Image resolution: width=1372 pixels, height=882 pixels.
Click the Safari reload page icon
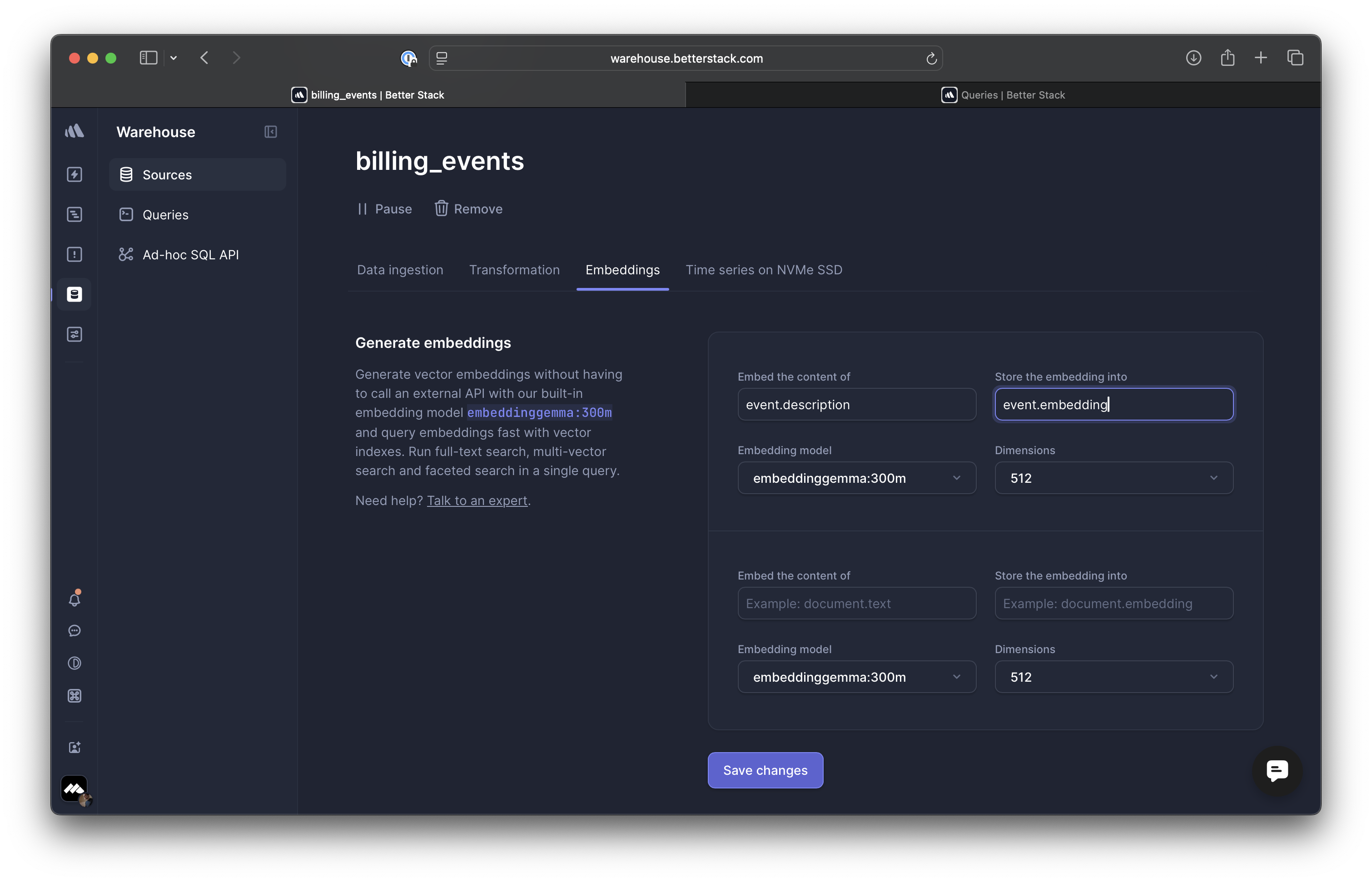click(931, 59)
